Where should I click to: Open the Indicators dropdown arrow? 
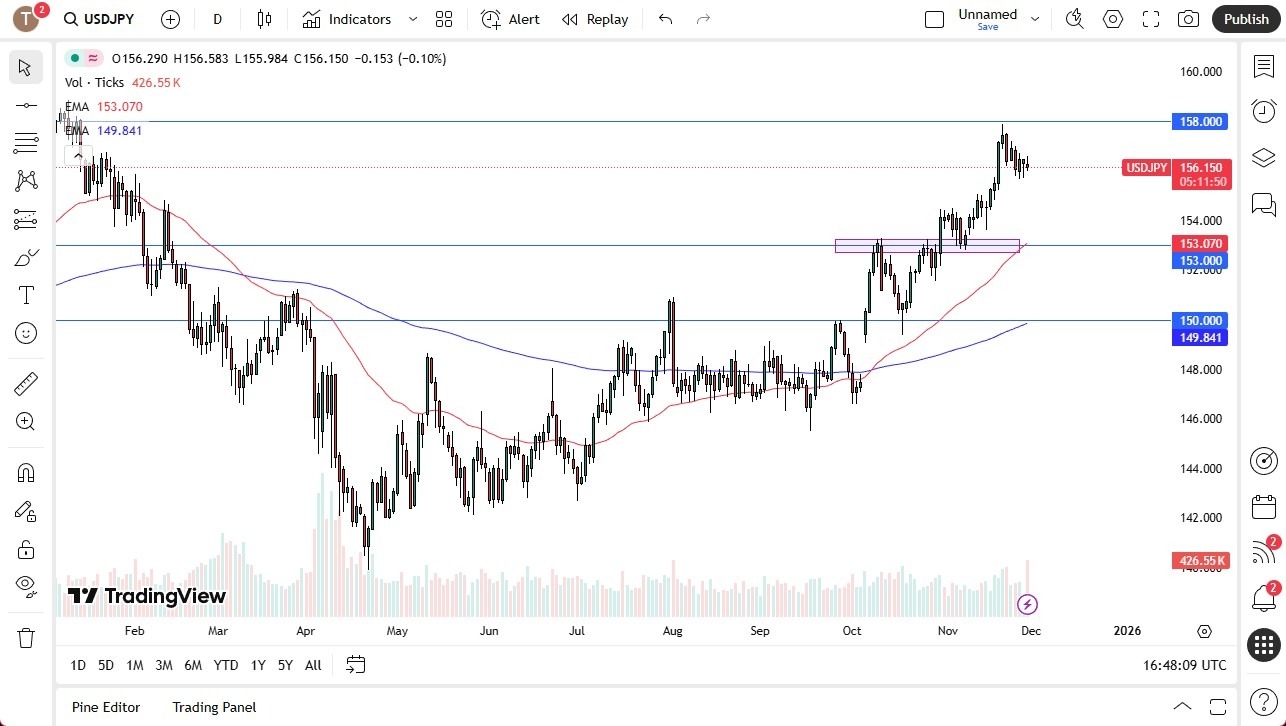[x=412, y=19]
